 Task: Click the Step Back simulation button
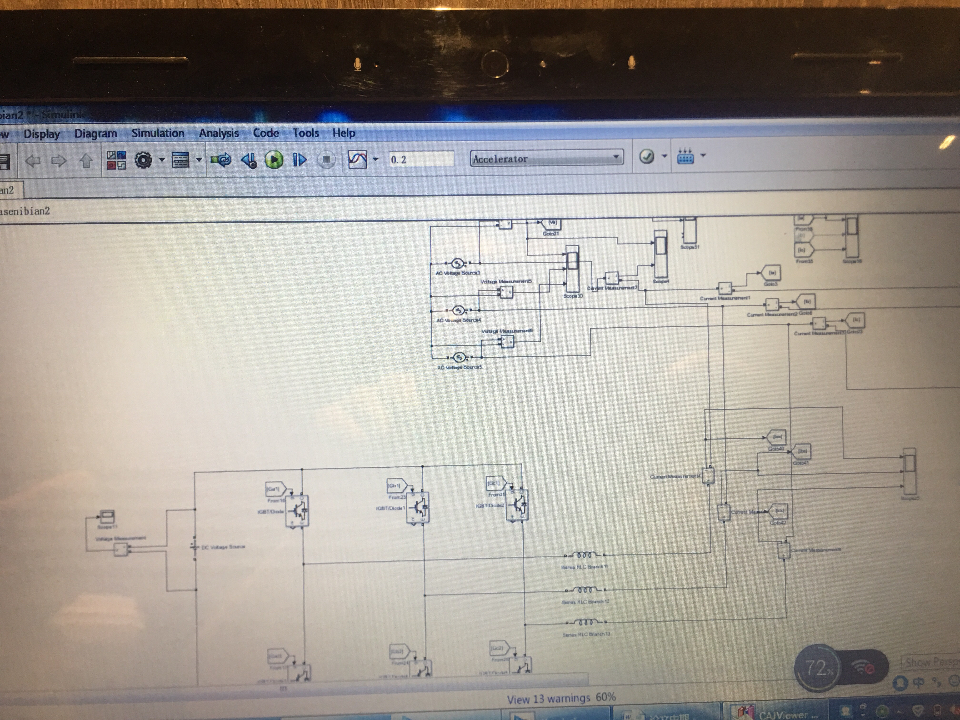(x=249, y=160)
